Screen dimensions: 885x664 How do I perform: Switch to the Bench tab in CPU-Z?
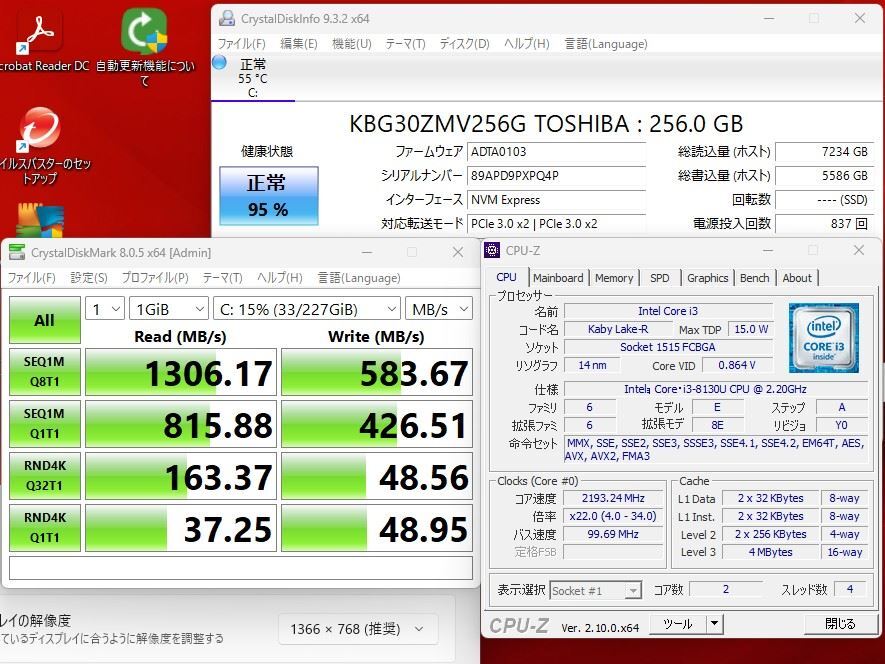tap(754, 278)
